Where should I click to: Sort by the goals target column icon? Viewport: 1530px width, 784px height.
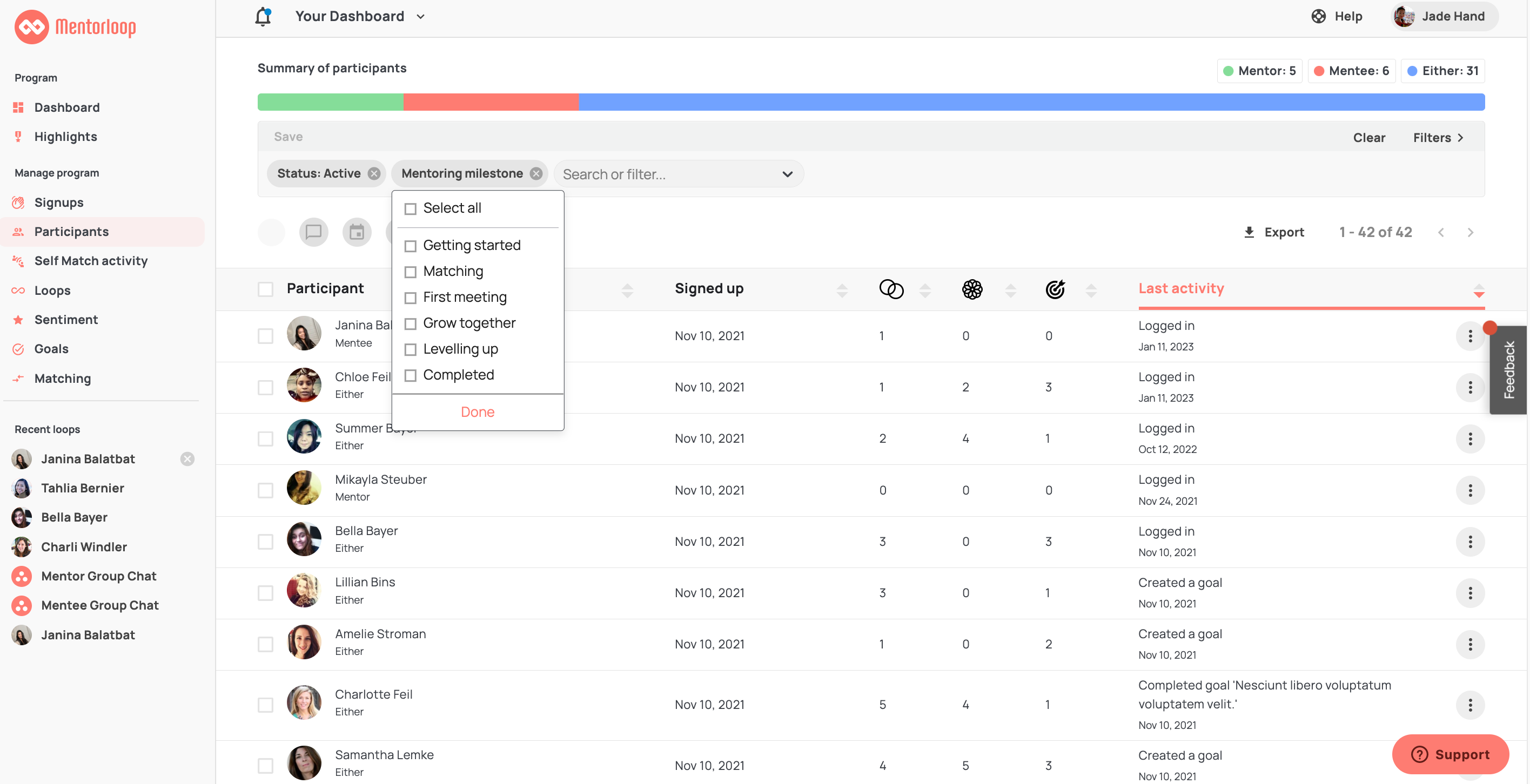(x=1055, y=289)
